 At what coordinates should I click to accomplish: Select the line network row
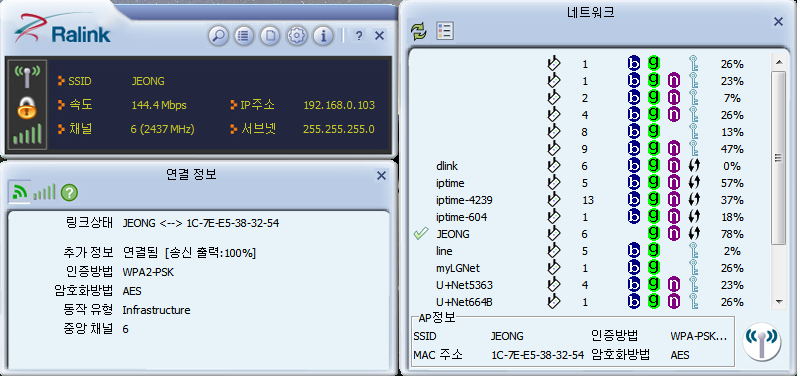pyautogui.click(x=590, y=251)
